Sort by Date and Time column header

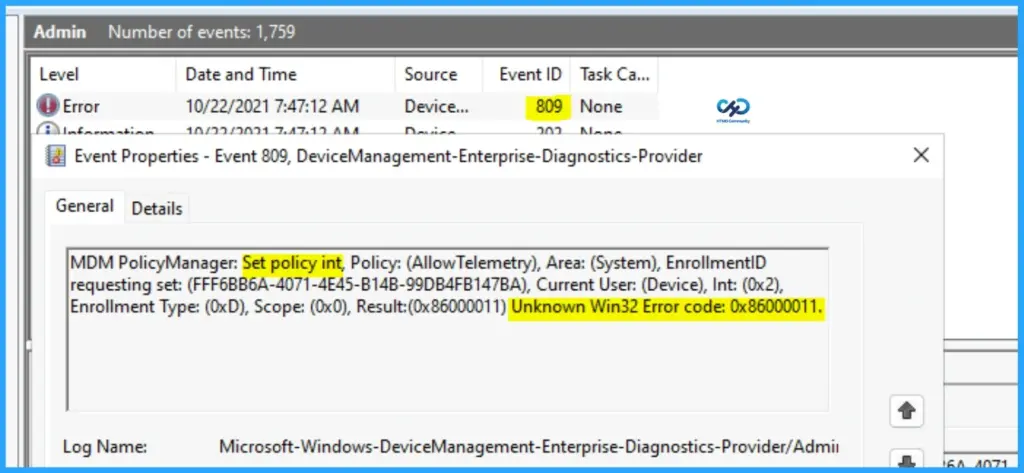click(285, 74)
